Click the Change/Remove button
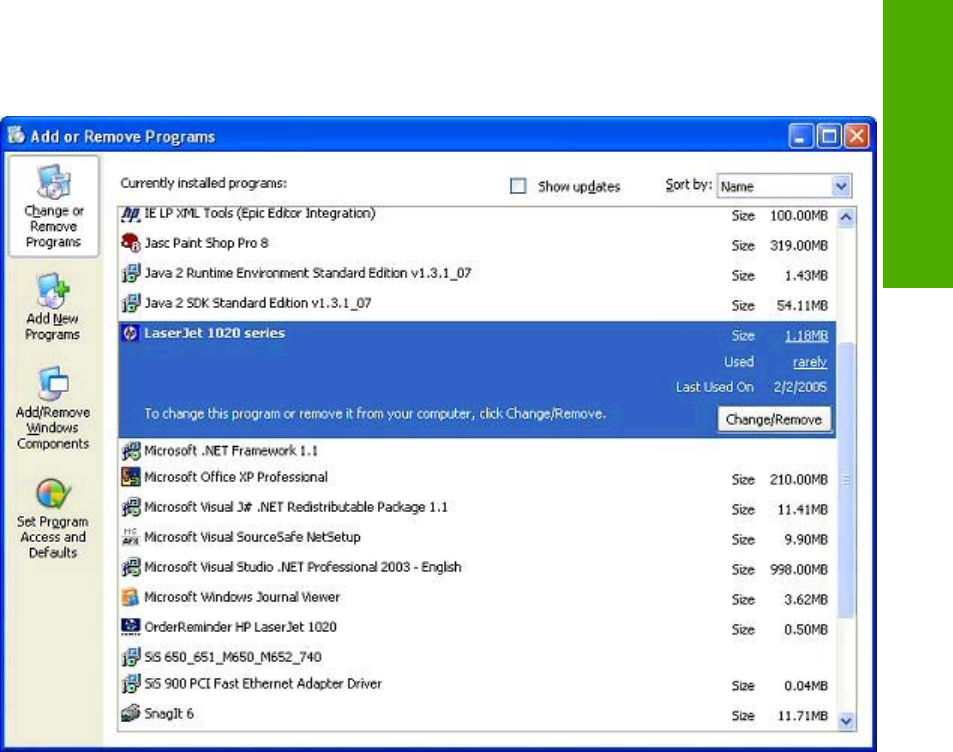The height and width of the screenshot is (752, 953). [774, 420]
